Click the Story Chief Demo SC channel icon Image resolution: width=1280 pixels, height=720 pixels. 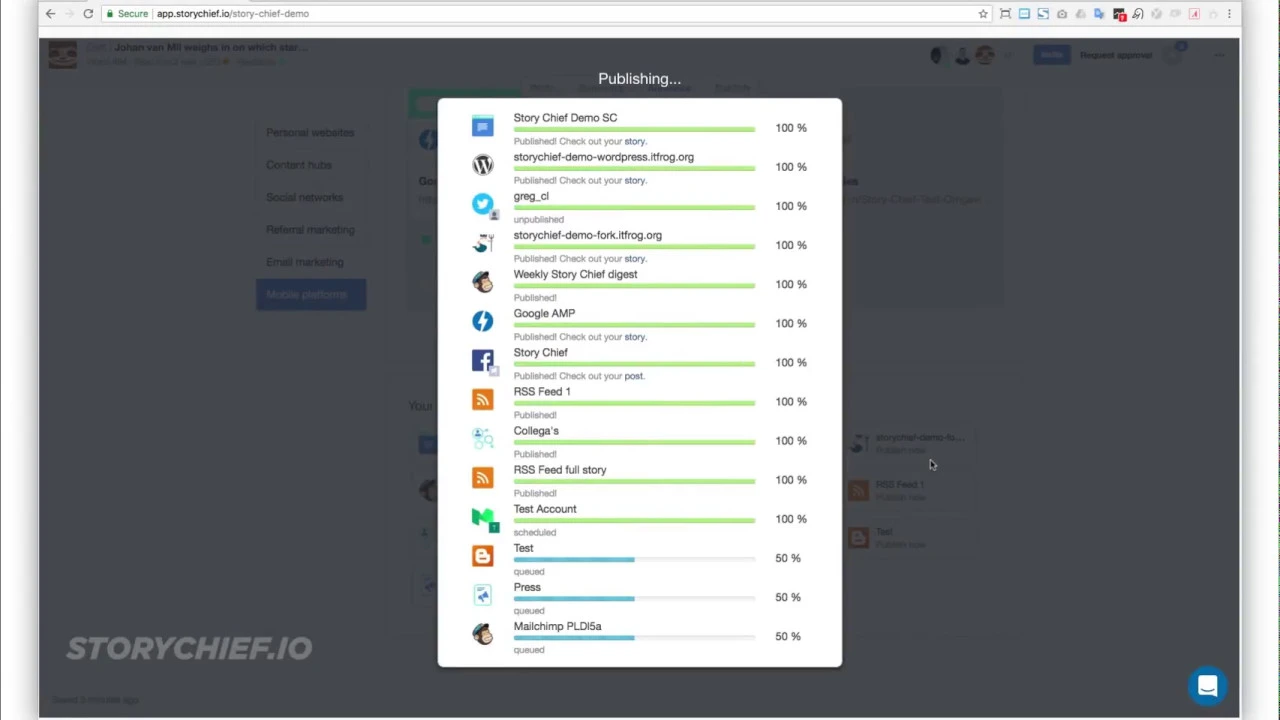pos(483,127)
